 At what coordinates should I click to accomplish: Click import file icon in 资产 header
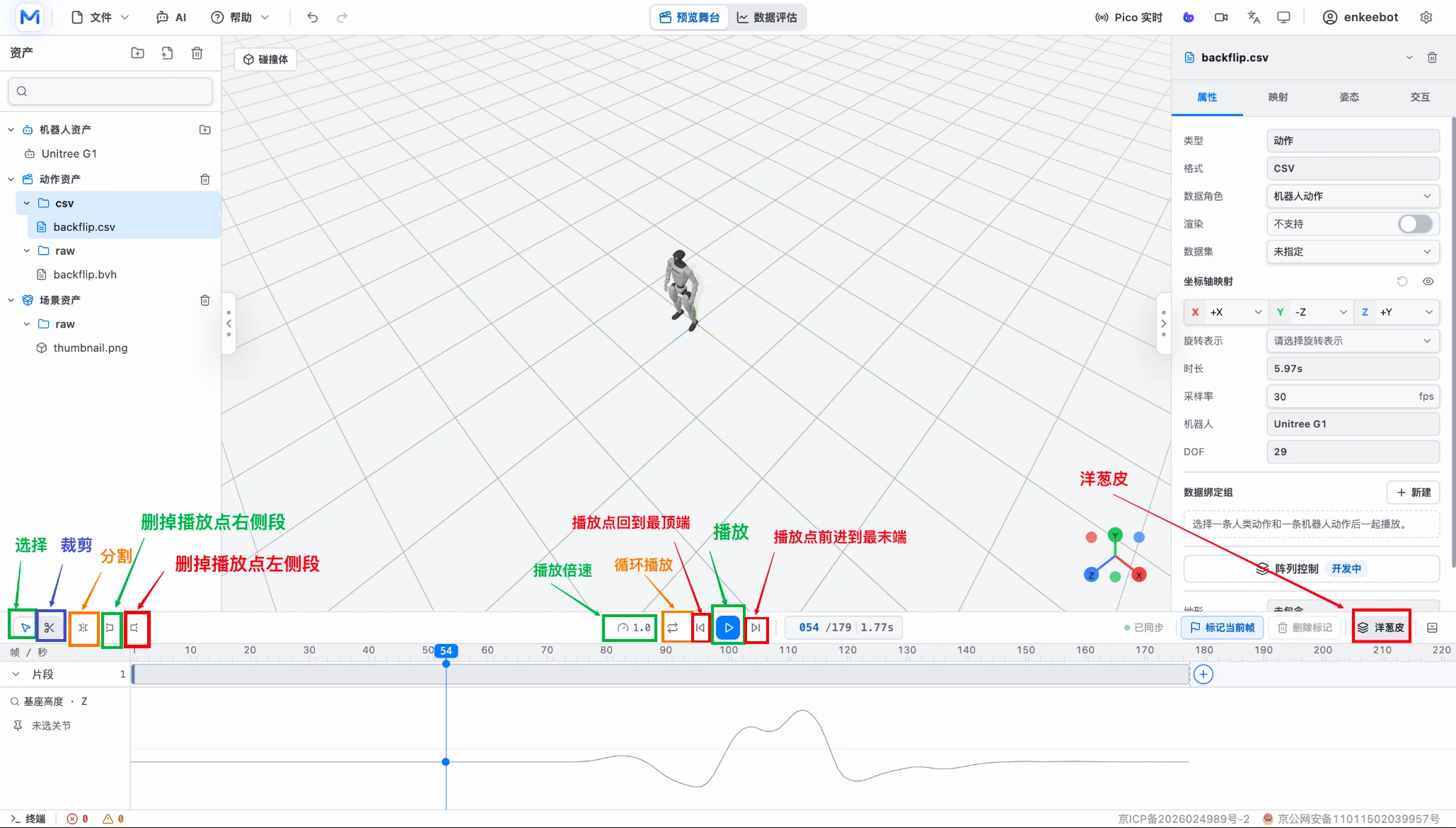coord(168,53)
